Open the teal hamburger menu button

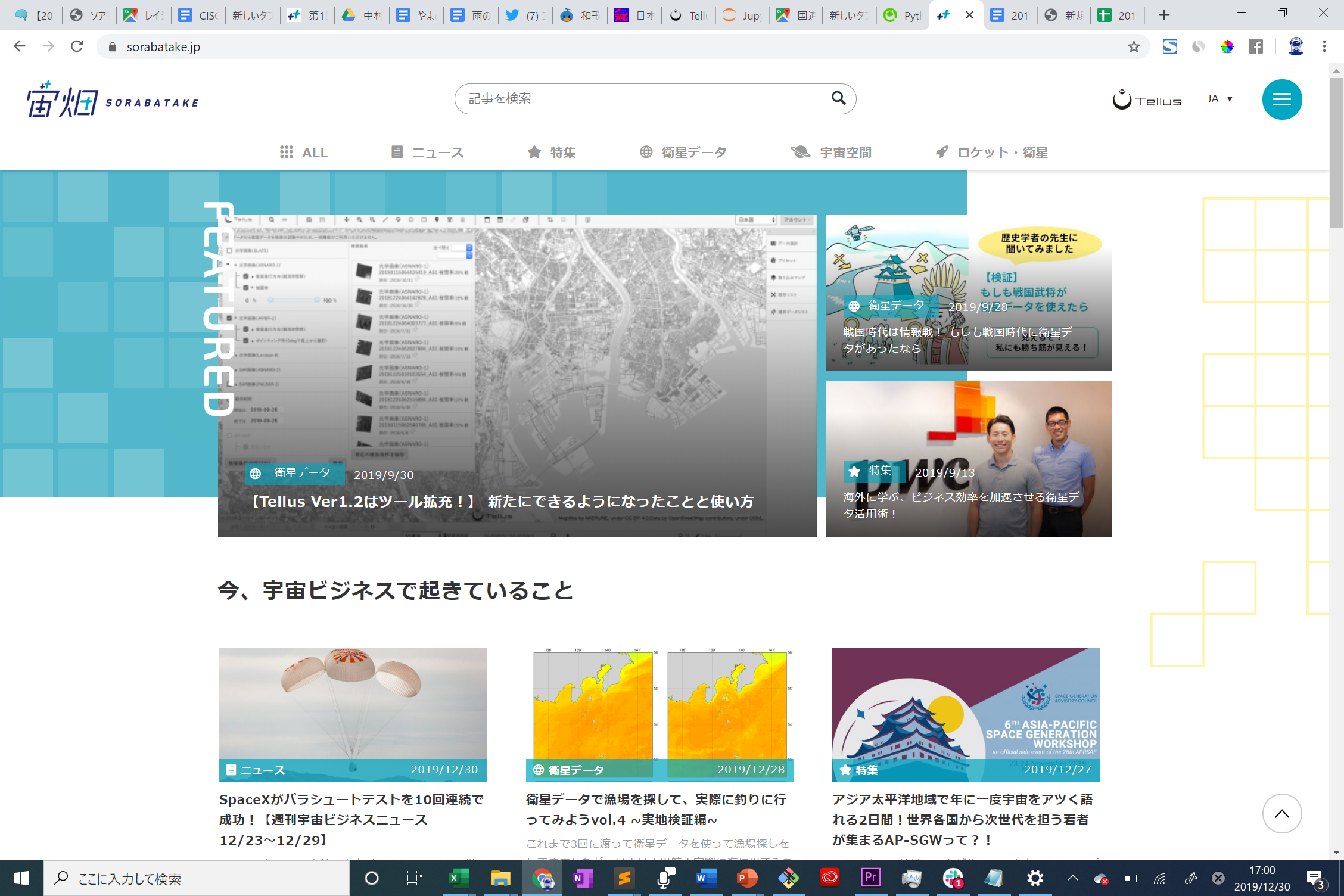(x=1281, y=99)
